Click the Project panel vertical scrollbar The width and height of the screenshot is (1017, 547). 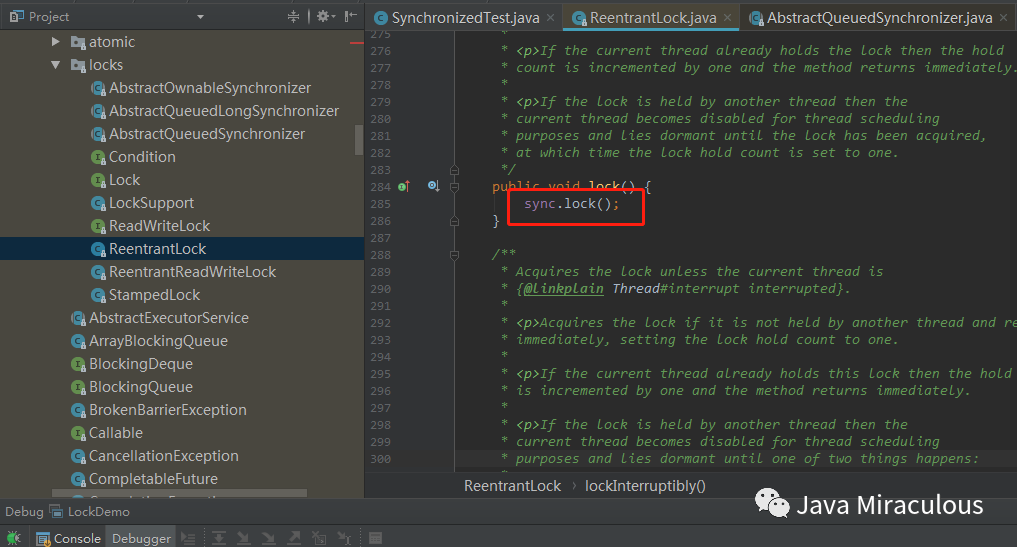point(359,140)
